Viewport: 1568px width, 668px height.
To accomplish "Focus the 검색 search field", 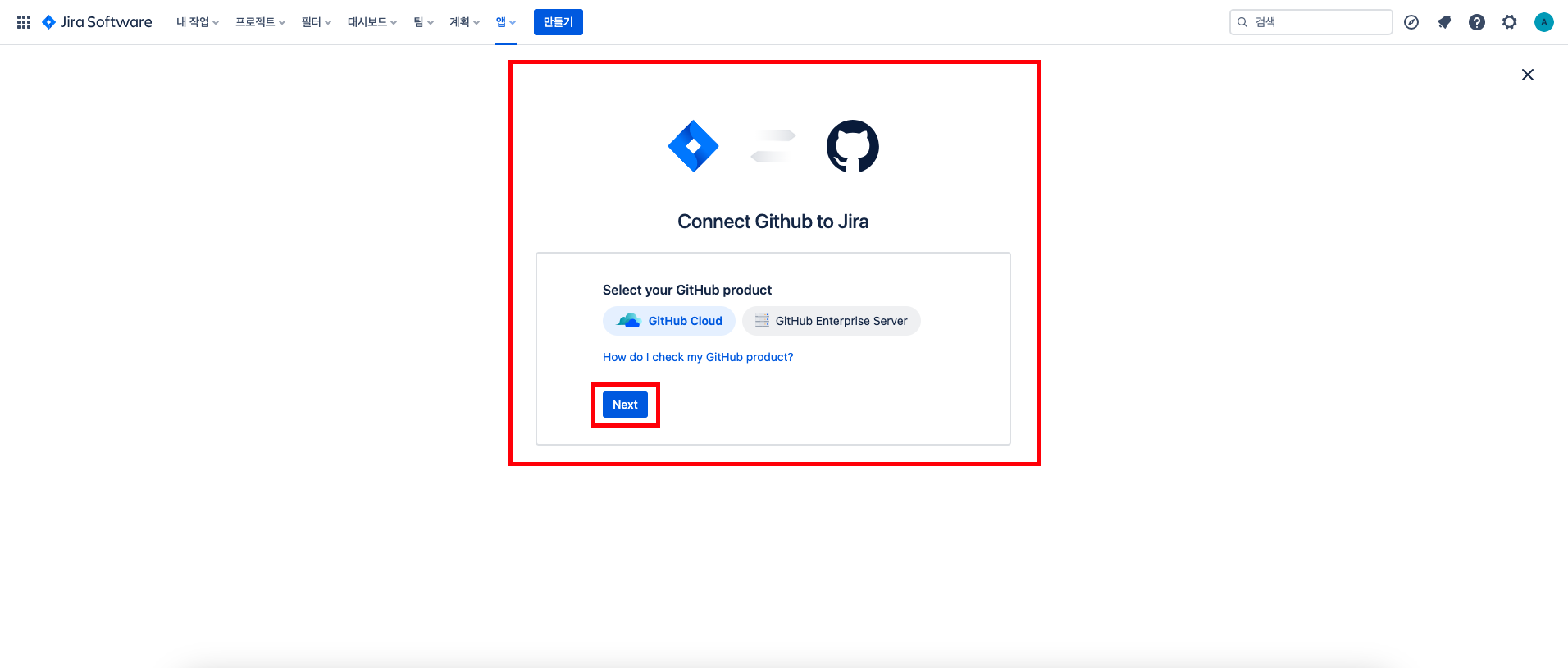I will click(1311, 22).
